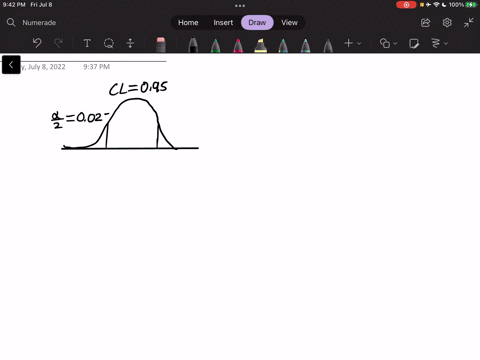Image resolution: width=480 pixels, height=360 pixels.
Task: Redo the last action
Action: click(x=58, y=43)
